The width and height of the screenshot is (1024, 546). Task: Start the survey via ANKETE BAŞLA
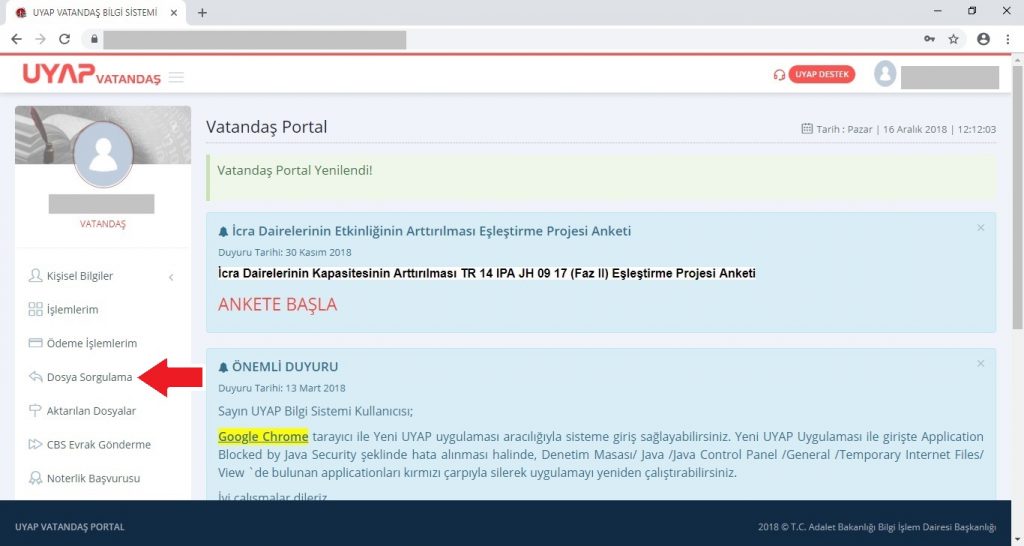(277, 304)
